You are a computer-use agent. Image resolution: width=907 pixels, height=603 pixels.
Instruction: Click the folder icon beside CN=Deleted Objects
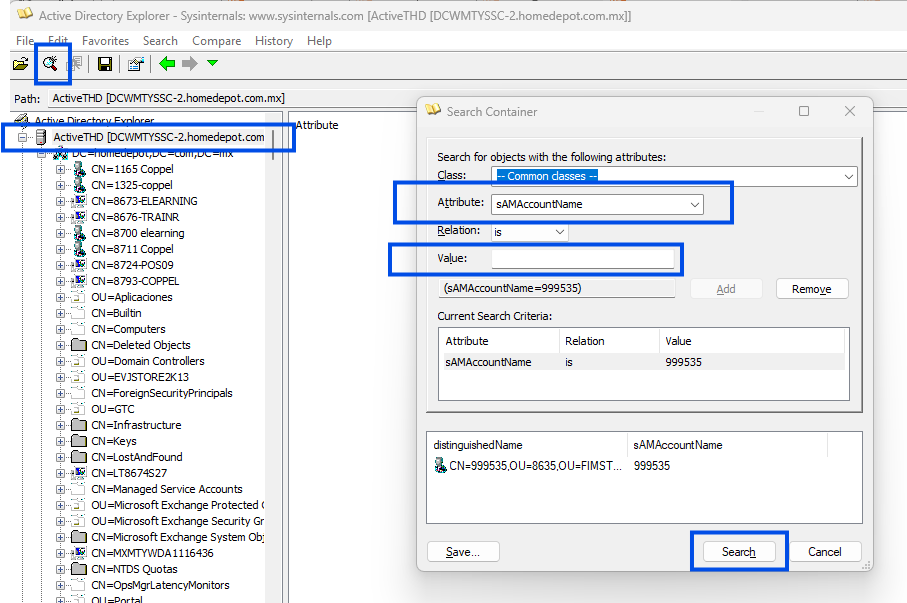pyautogui.click(x=79, y=345)
